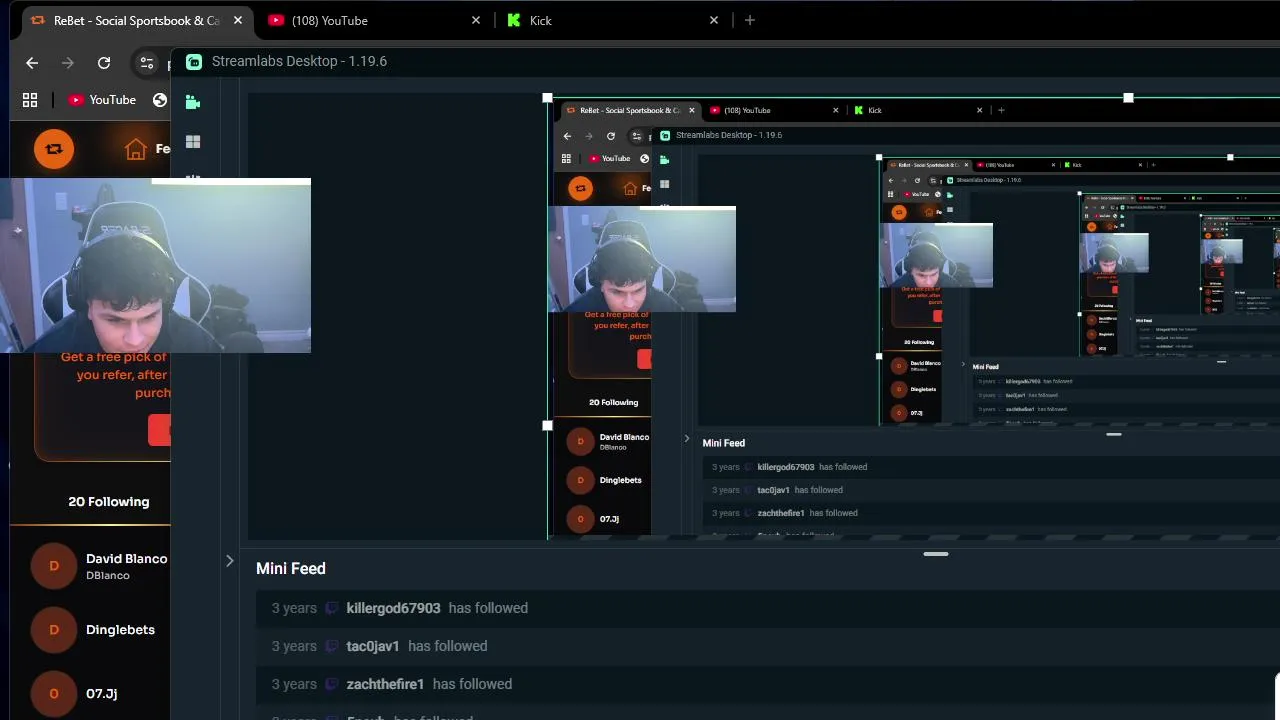The image size is (1280, 720).
Task: Open Dinglebets profile name
Action: [x=120, y=630]
